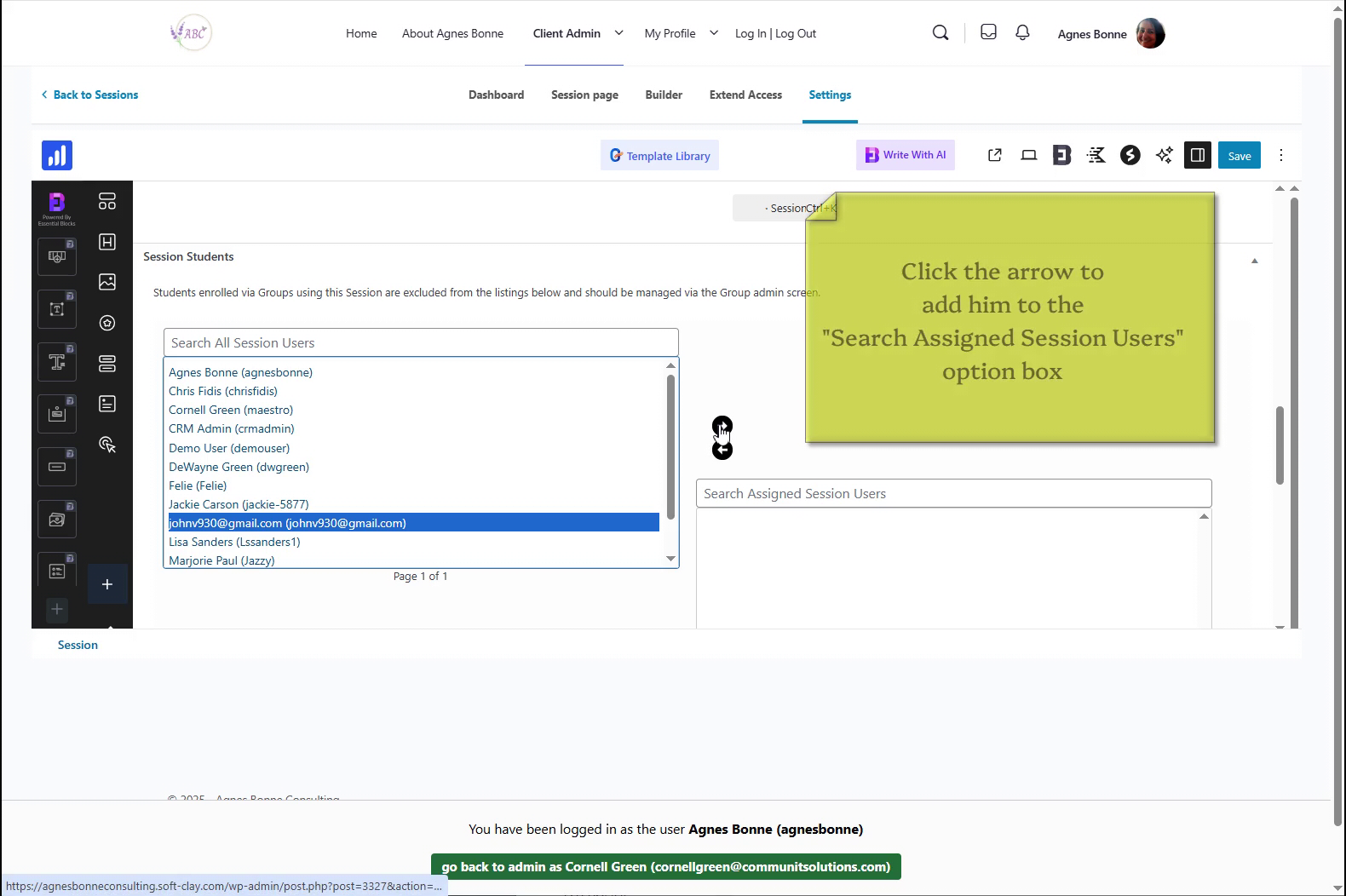The image size is (1346, 896).
Task: Open the preview in new tab icon
Action: [x=994, y=155]
